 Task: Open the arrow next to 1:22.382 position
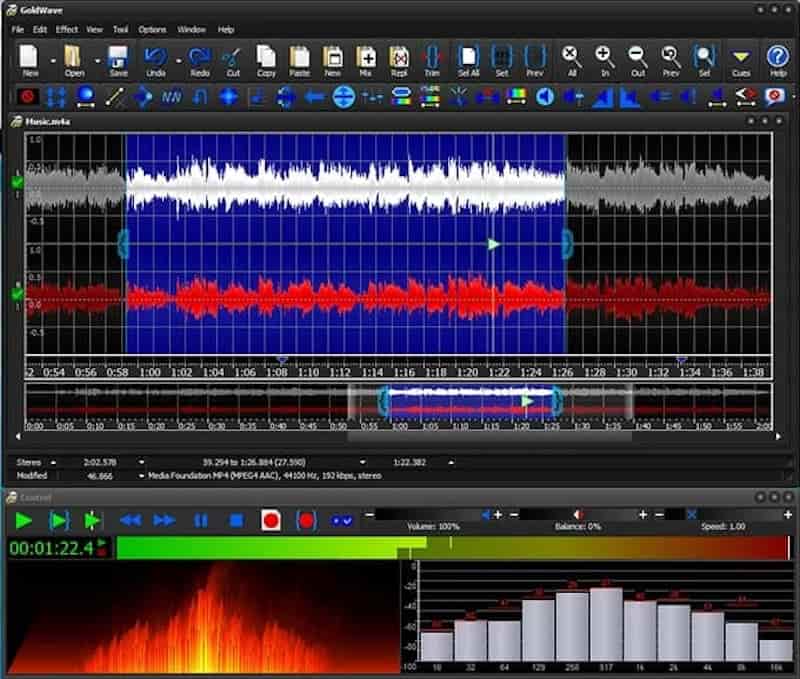pos(451,462)
